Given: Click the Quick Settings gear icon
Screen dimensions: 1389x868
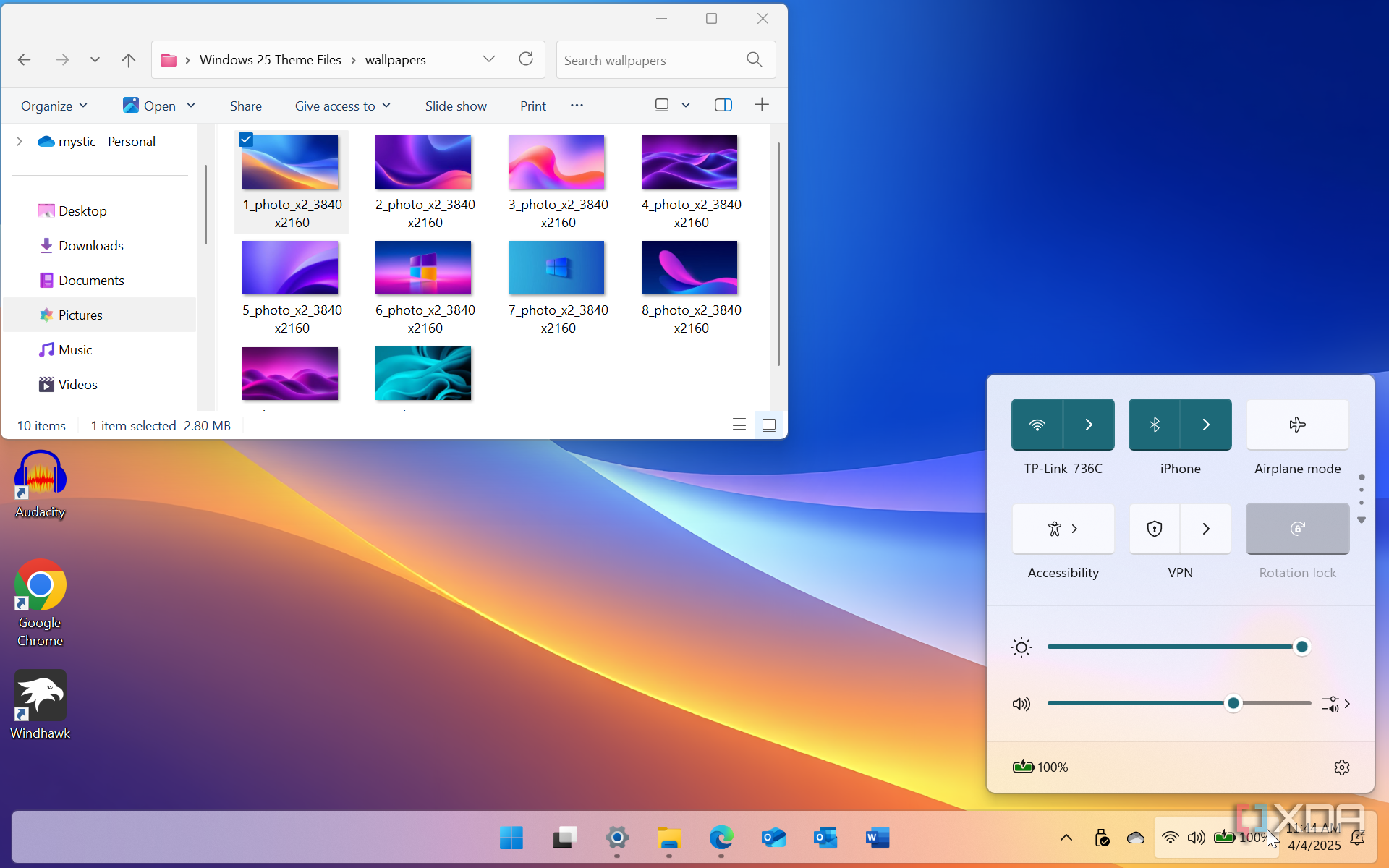Looking at the screenshot, I should (1341, 767).
